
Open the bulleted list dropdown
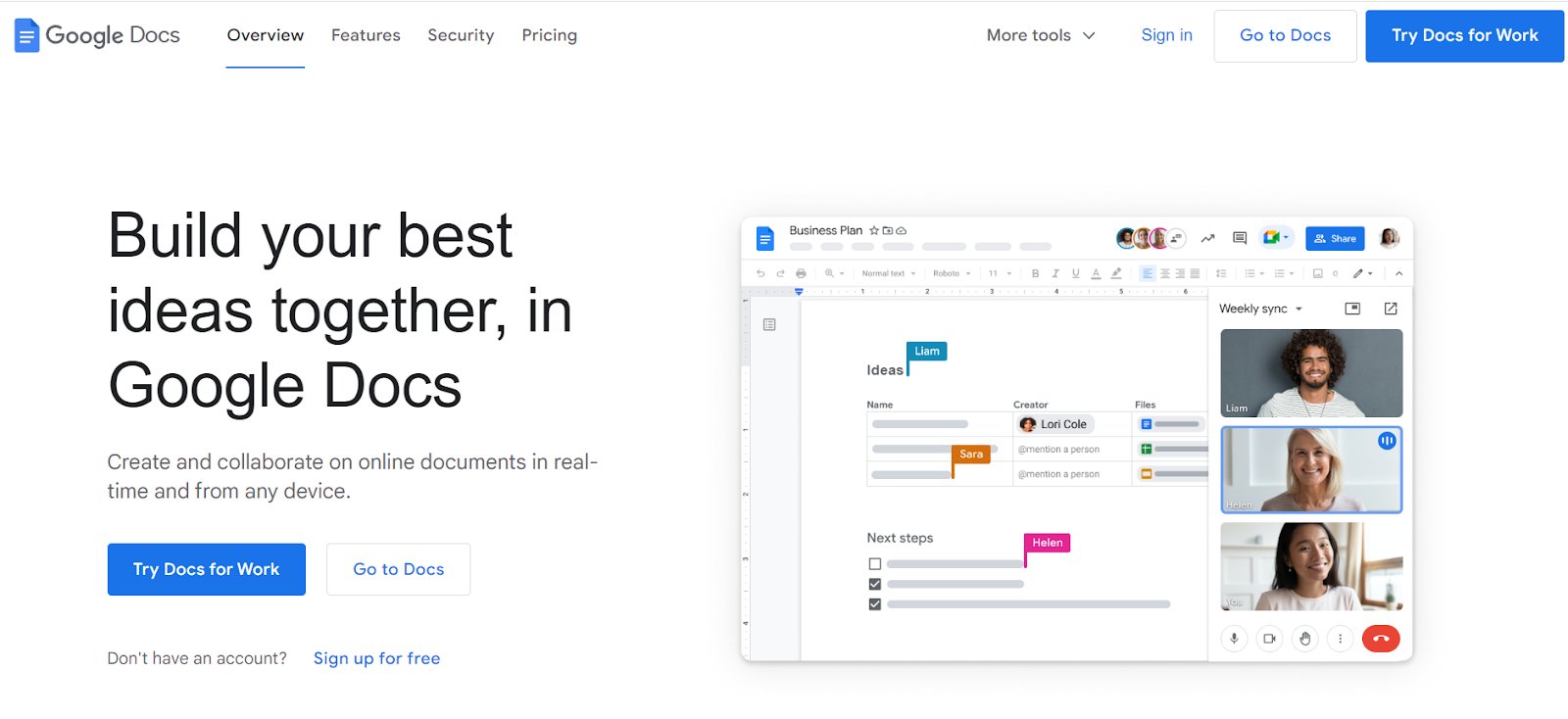(x=1254, y=273)
